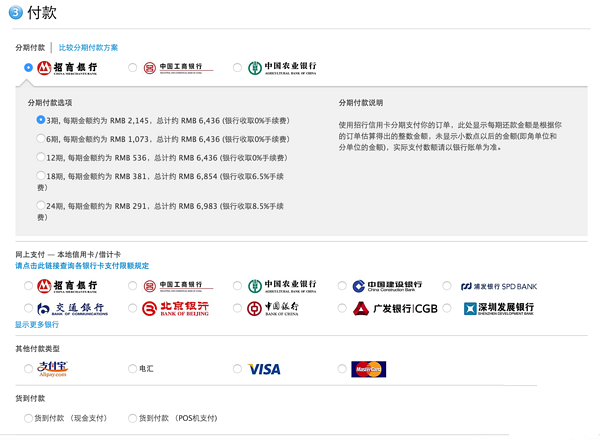Click Agricultural Bank logo under online payment
600x440 pixels.
tap(282, 286)
